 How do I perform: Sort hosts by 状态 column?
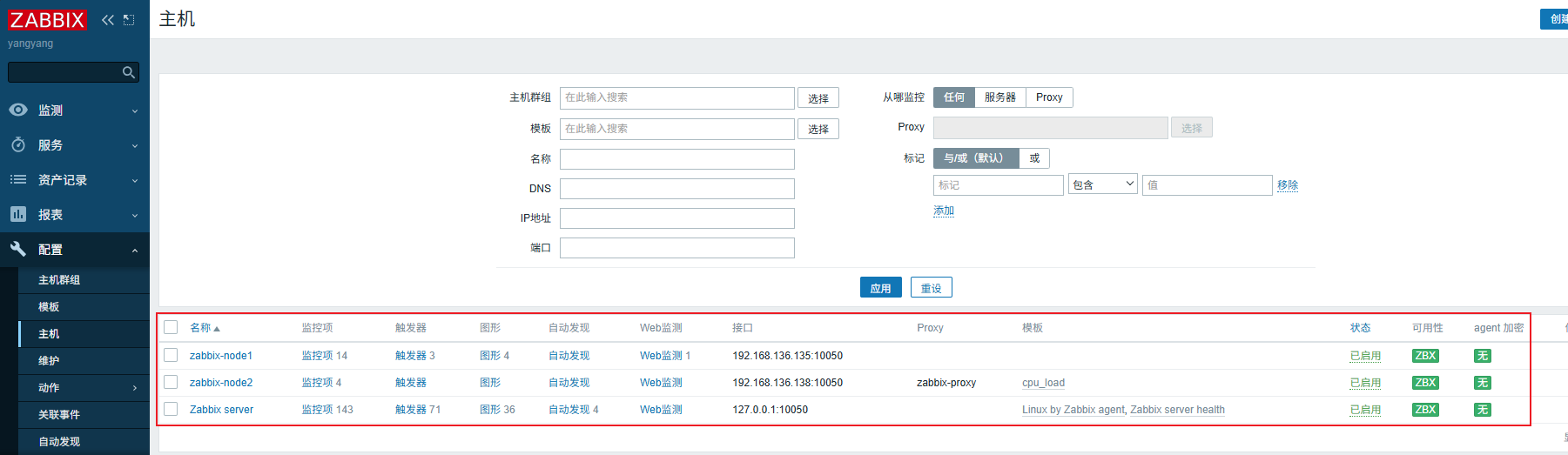coord(1360,328)
